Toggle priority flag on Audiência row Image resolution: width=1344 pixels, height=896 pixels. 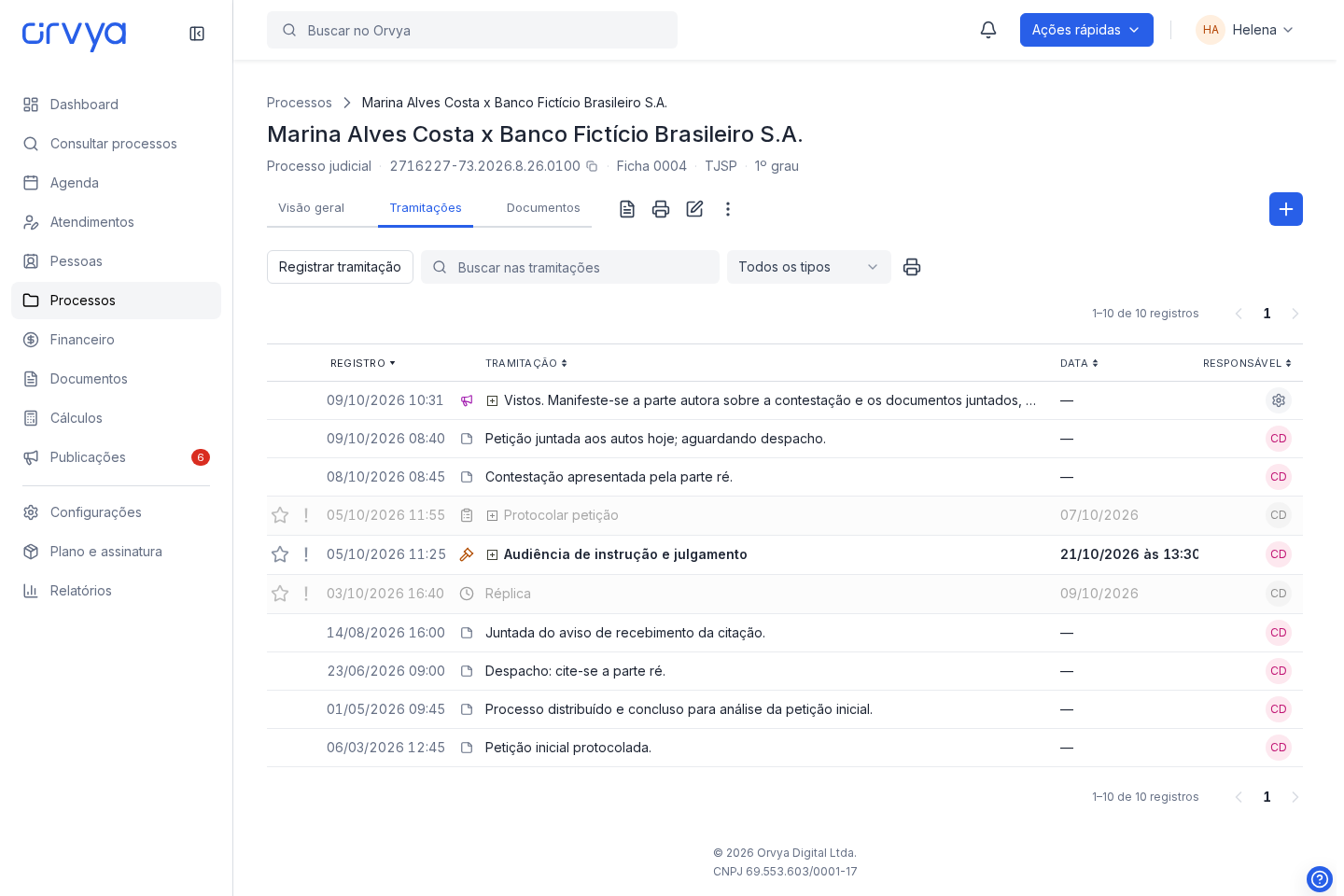(306, 554)
